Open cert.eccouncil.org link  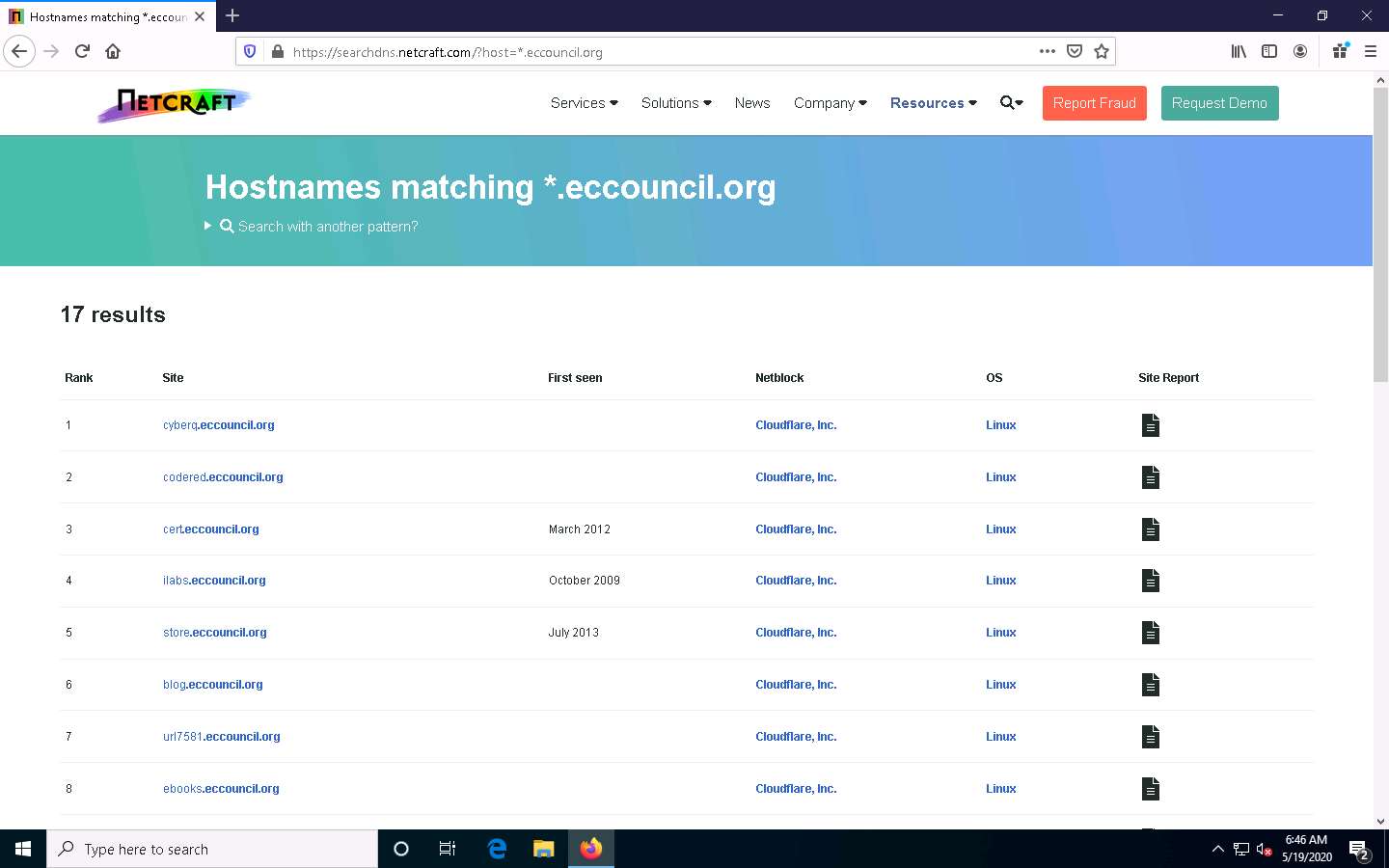pos(211,529)
